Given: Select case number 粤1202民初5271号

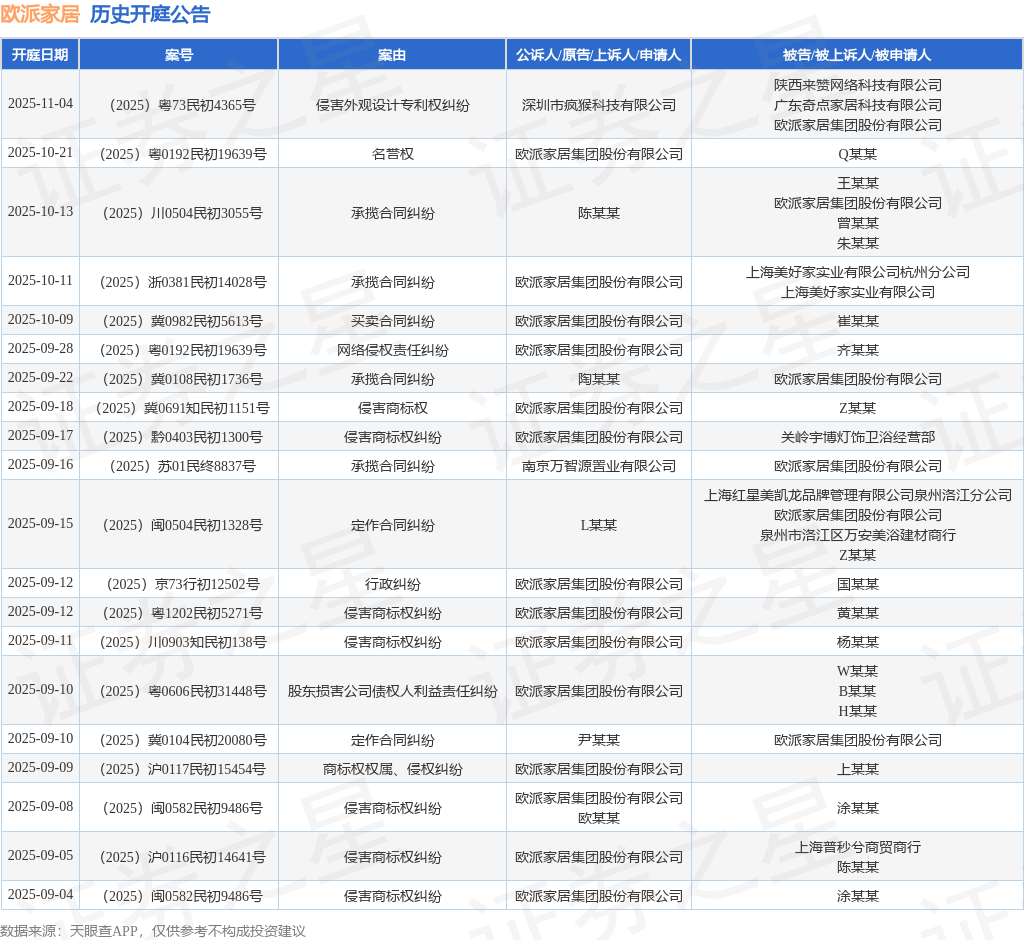Looking at the screenshot, I should click(x=182, y=613).
